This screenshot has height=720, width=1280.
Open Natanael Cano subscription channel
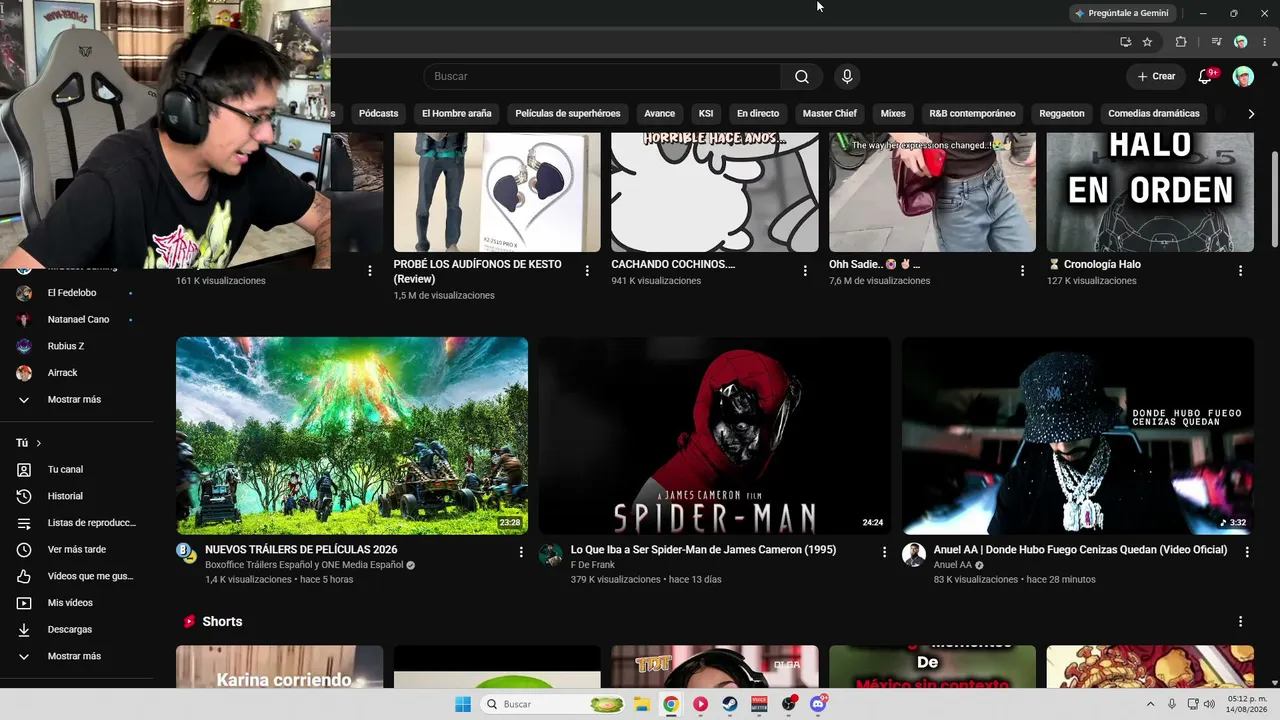point(77,320)
